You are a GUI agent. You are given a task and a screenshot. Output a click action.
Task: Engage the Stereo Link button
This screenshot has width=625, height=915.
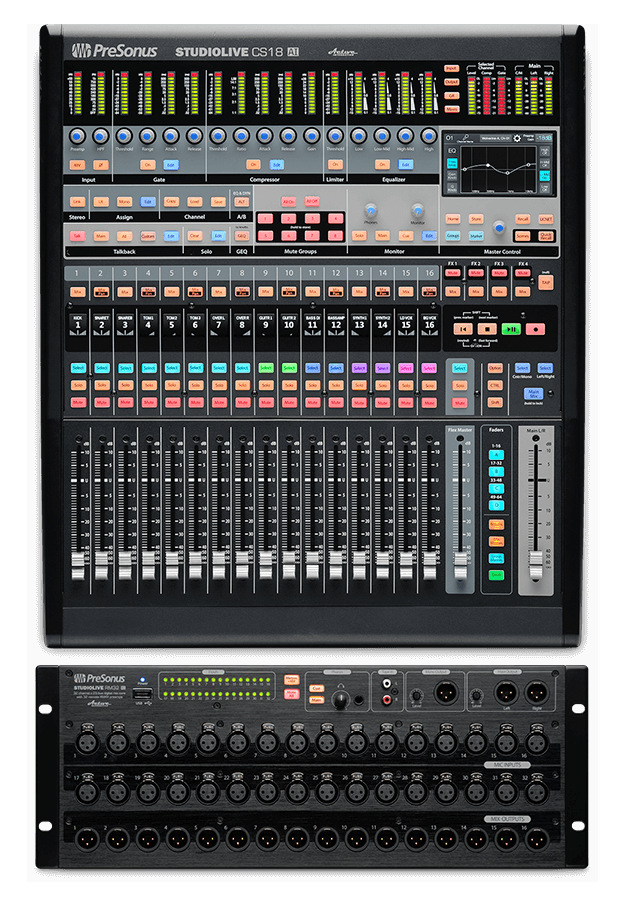(78, 201)
